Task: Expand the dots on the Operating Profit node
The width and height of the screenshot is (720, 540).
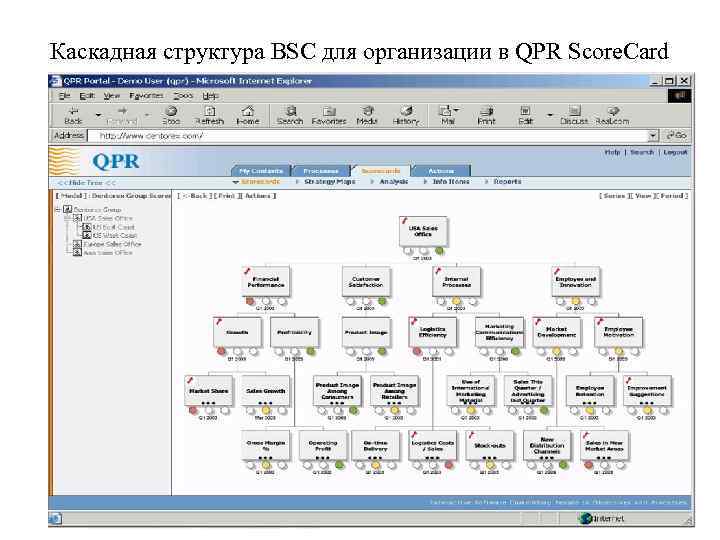Action: (x=322, y=458)
